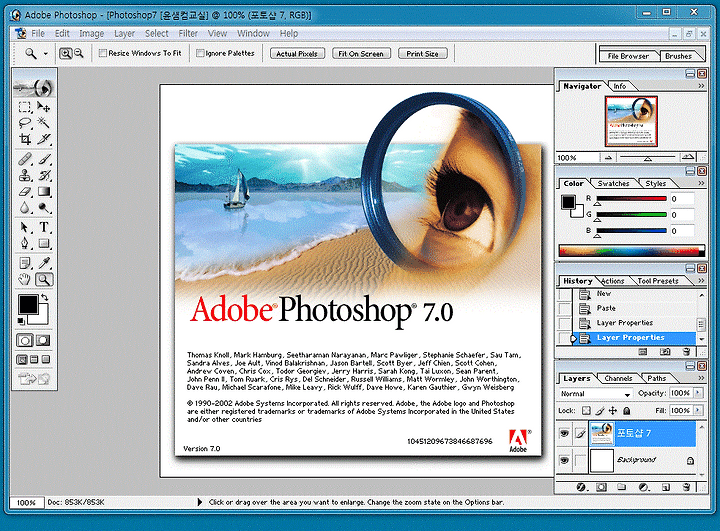Switch to the Channels tab
Image resolution: width=720 pixels, height=531 pixels.
(618, 378)
